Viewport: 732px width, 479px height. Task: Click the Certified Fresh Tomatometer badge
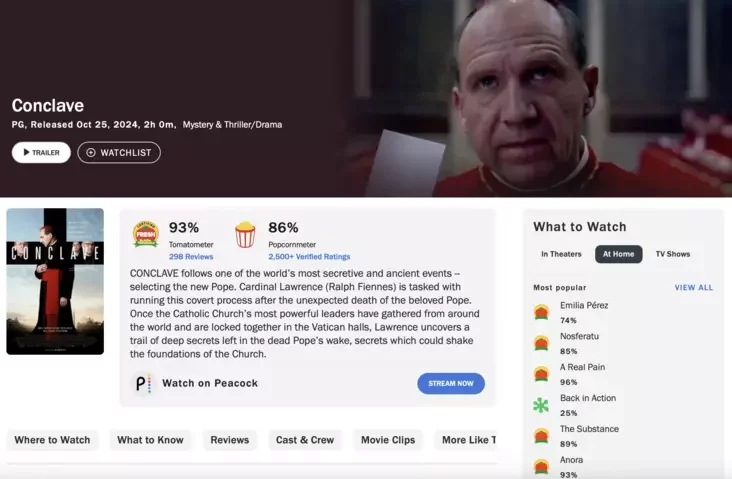tap(146, 233)
